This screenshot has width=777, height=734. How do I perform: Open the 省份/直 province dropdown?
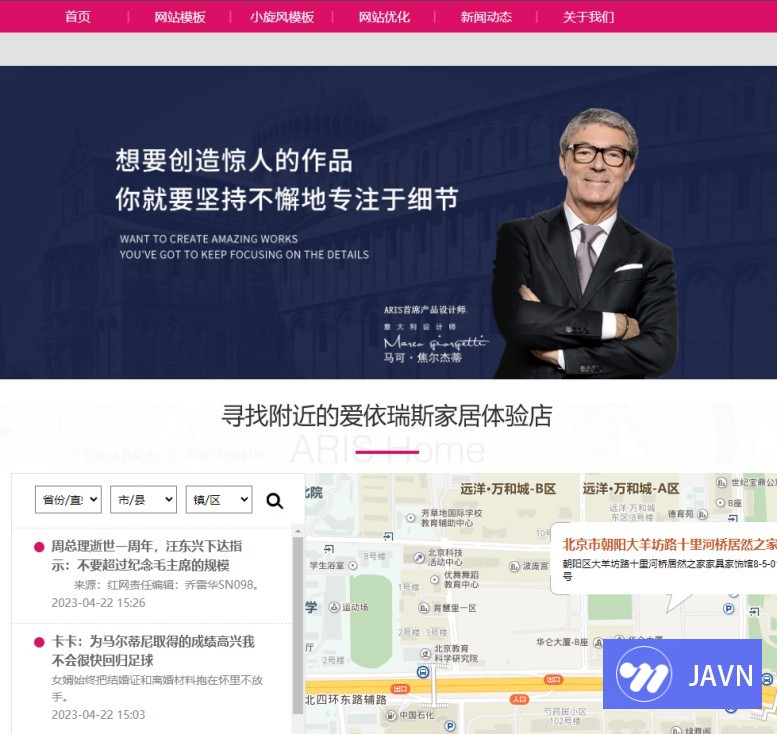pyautogui.click(x=68, y=500)
